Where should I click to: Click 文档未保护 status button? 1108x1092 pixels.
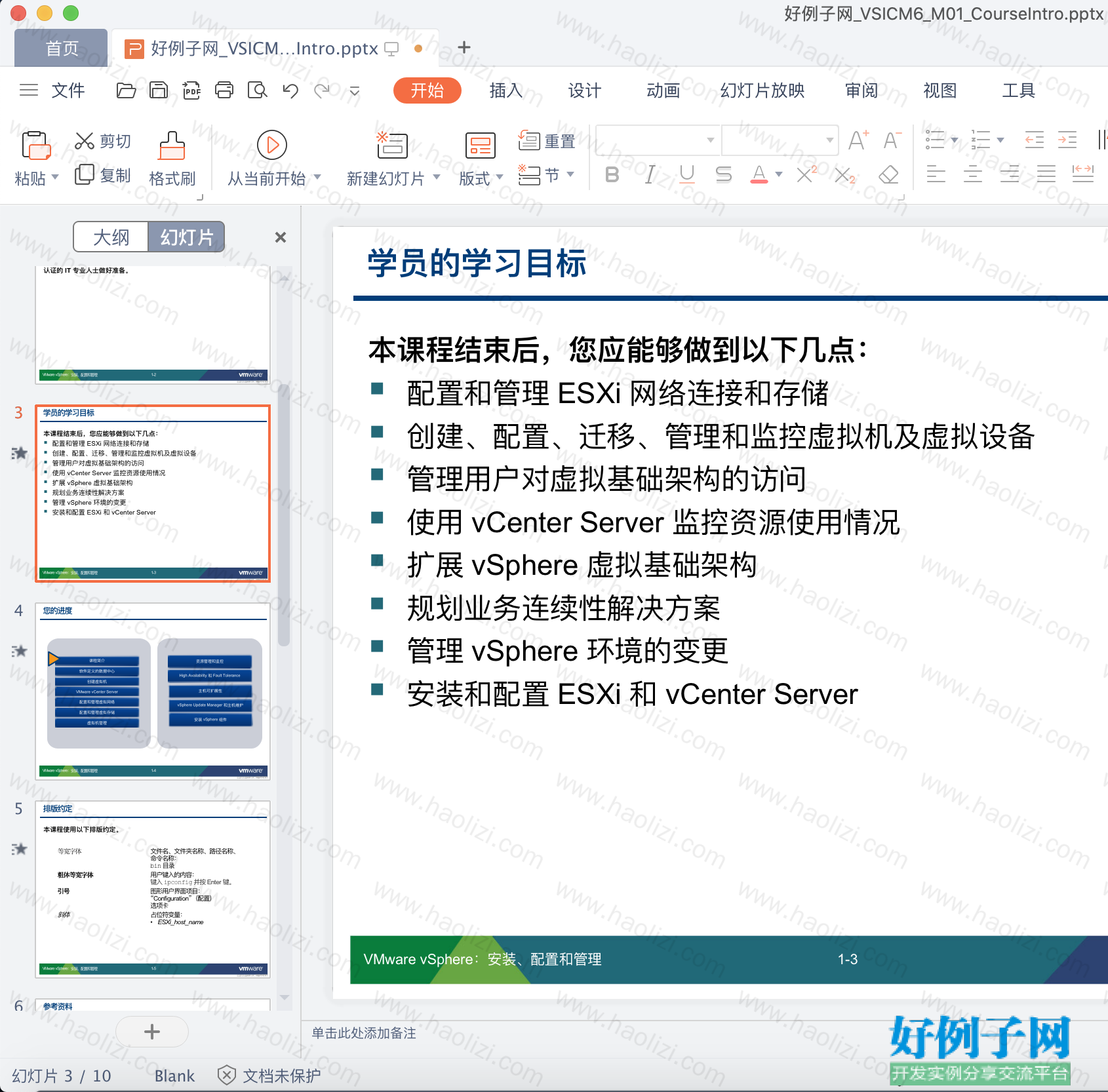tap(269, 1076)
